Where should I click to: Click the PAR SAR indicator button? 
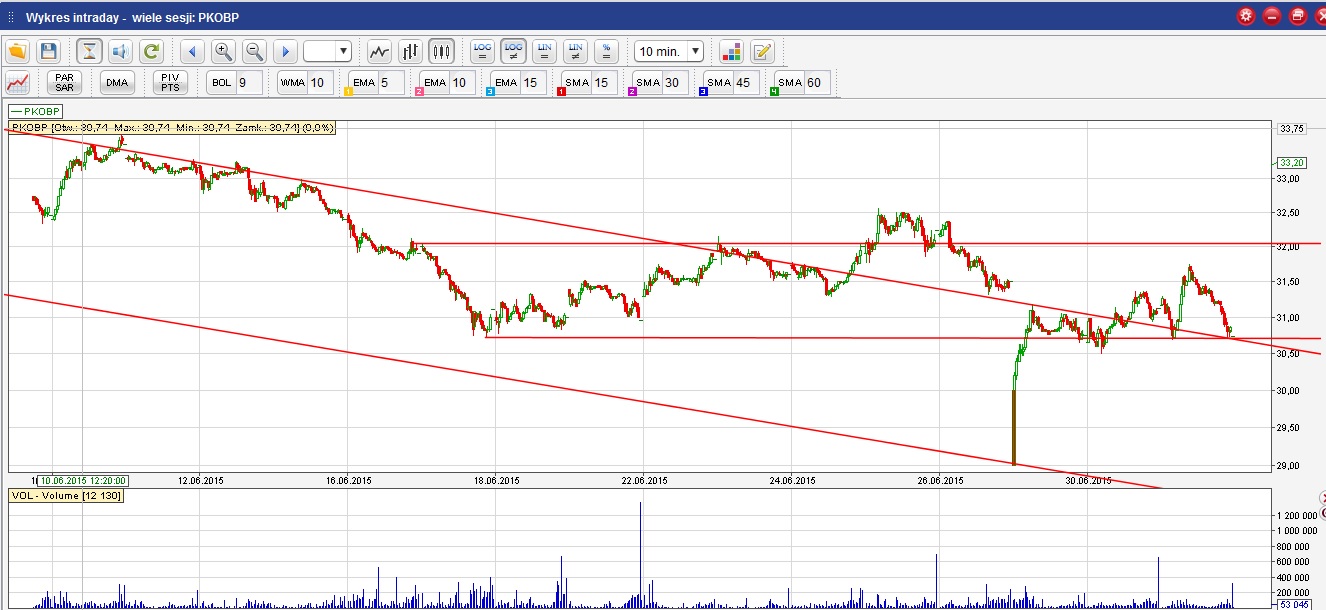pyautogui.click(x=65, y=82)
